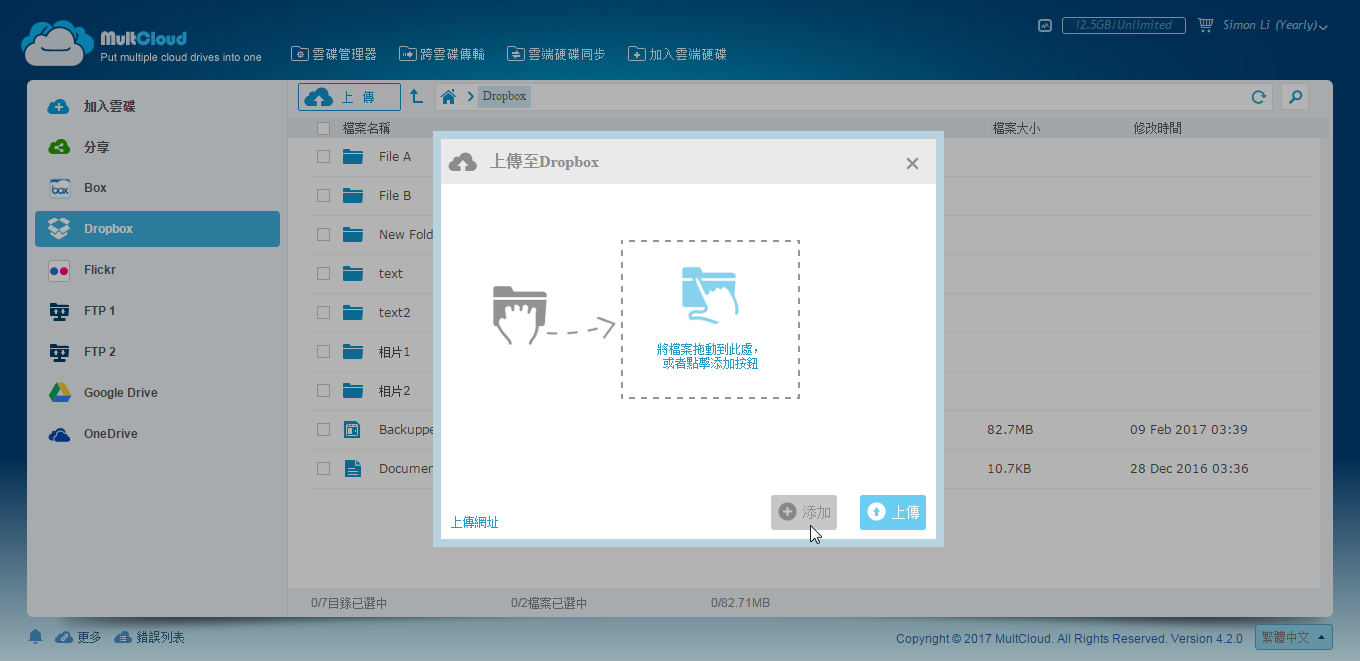
Task: Check the File A row checkbox
Action: 323,156
